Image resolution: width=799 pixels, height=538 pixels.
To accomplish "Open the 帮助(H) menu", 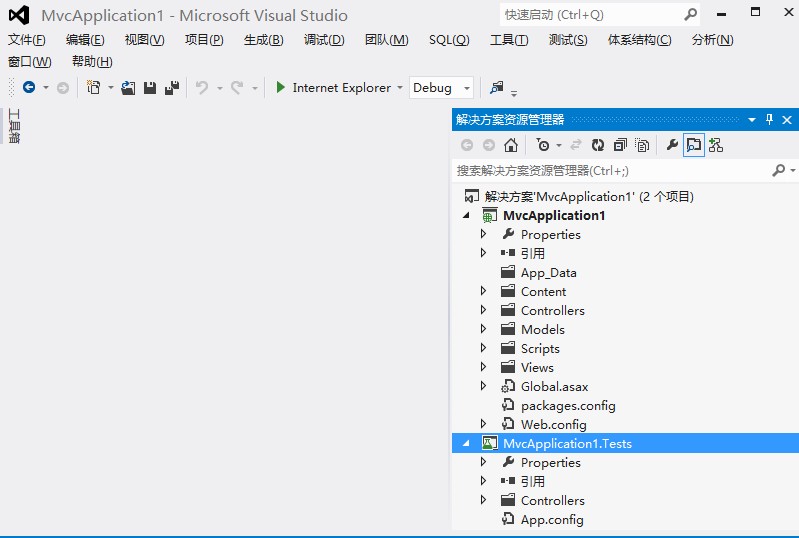I will point(92,62).
